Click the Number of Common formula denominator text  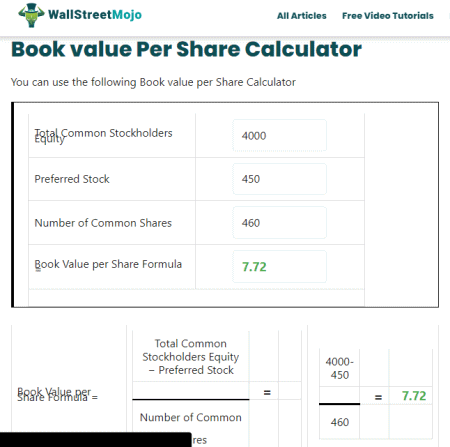[191, 418]
